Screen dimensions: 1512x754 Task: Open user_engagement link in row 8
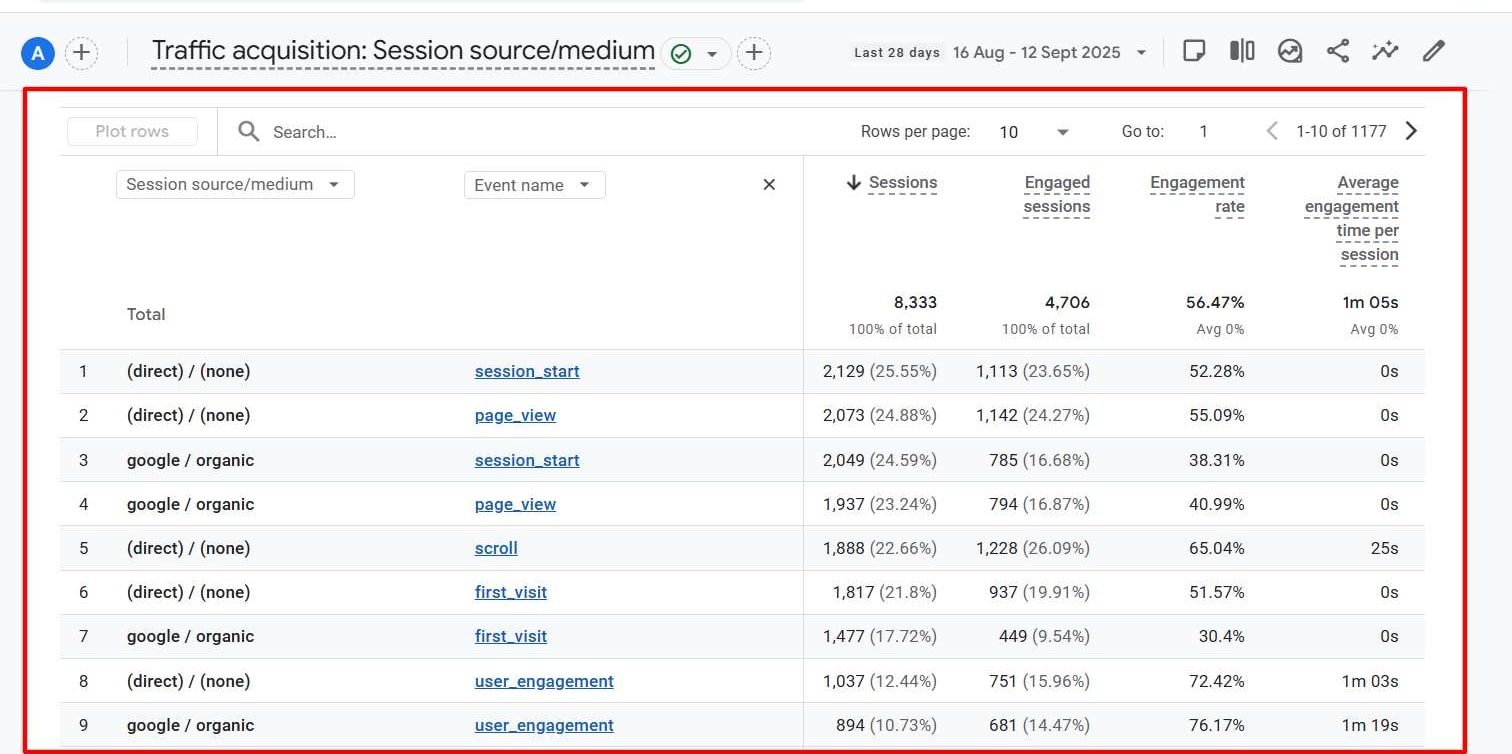pos(544,681)
